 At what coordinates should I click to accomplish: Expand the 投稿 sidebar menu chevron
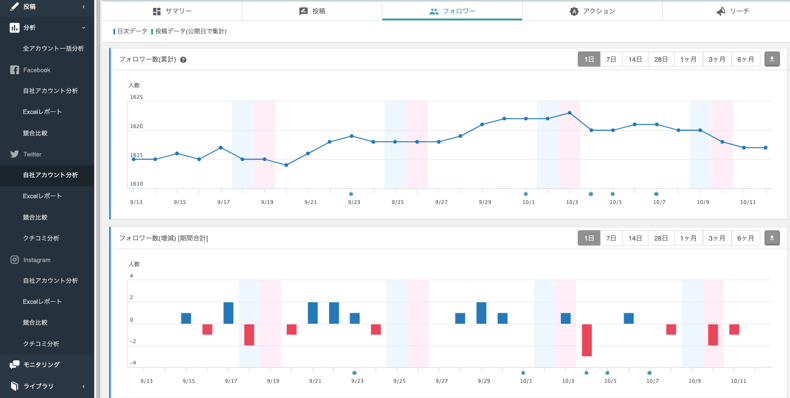[x=84, y=7]
